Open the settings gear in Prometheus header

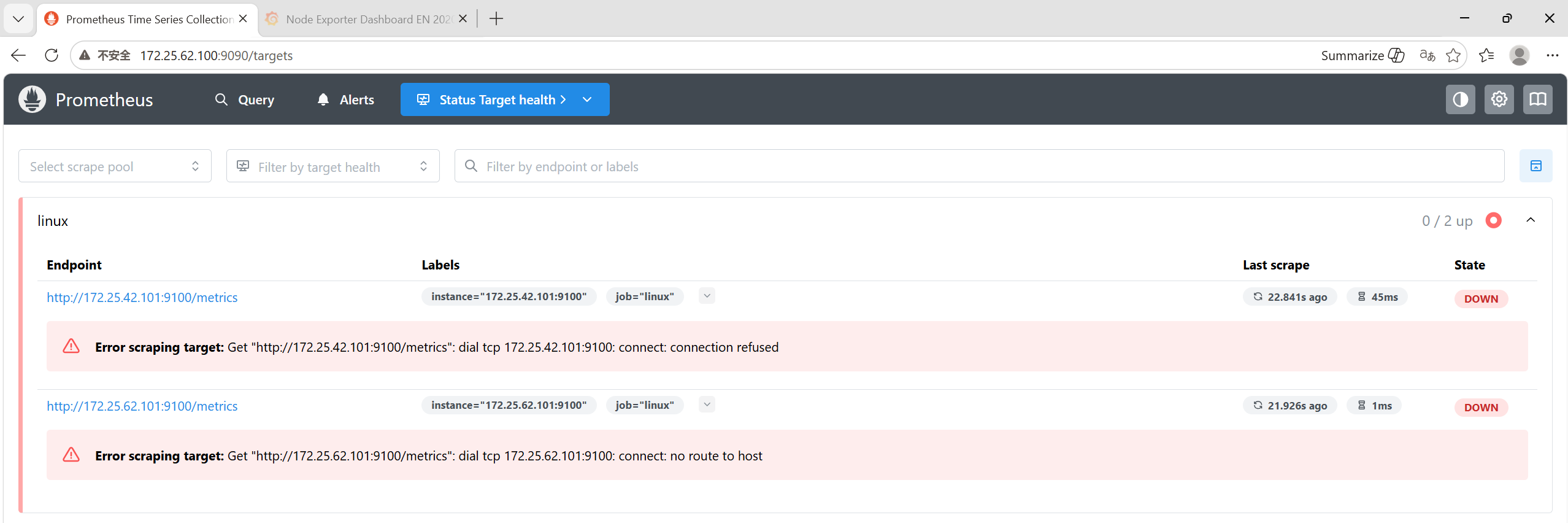[x=1499, y=99]
